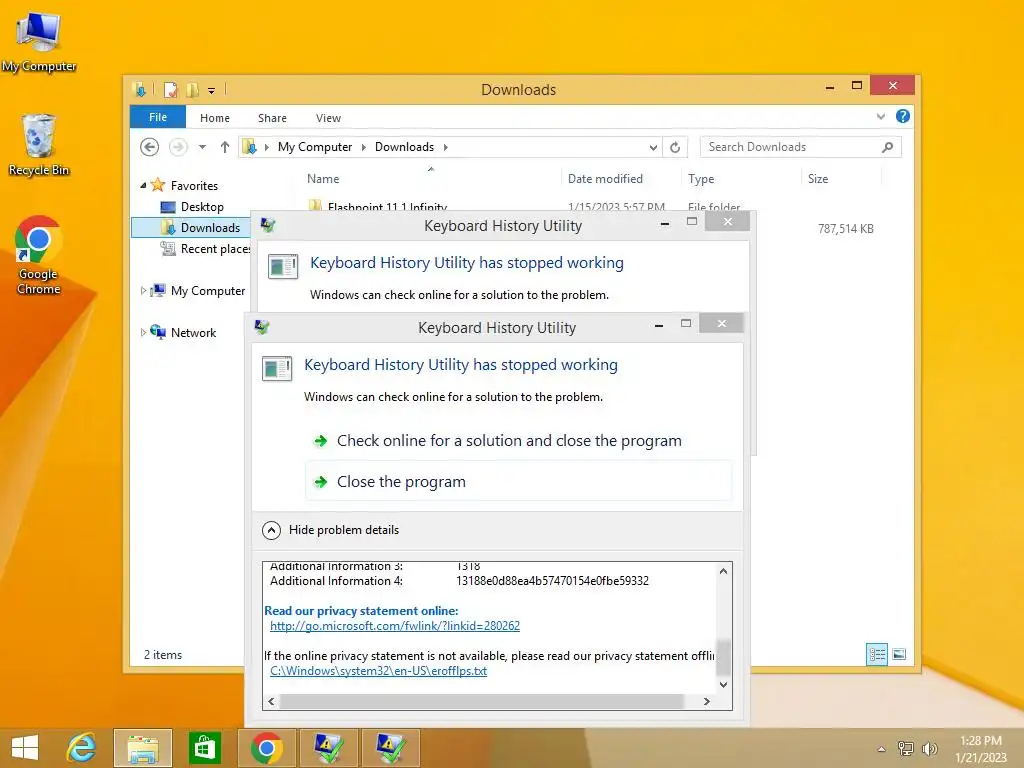Click the 787,514 KB size value
This screenshot has width=1024, height=768.
(x=846, y=229)
